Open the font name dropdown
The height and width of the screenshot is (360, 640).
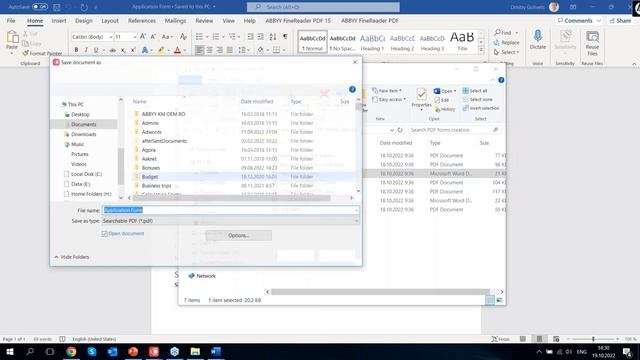click(111, 37)
